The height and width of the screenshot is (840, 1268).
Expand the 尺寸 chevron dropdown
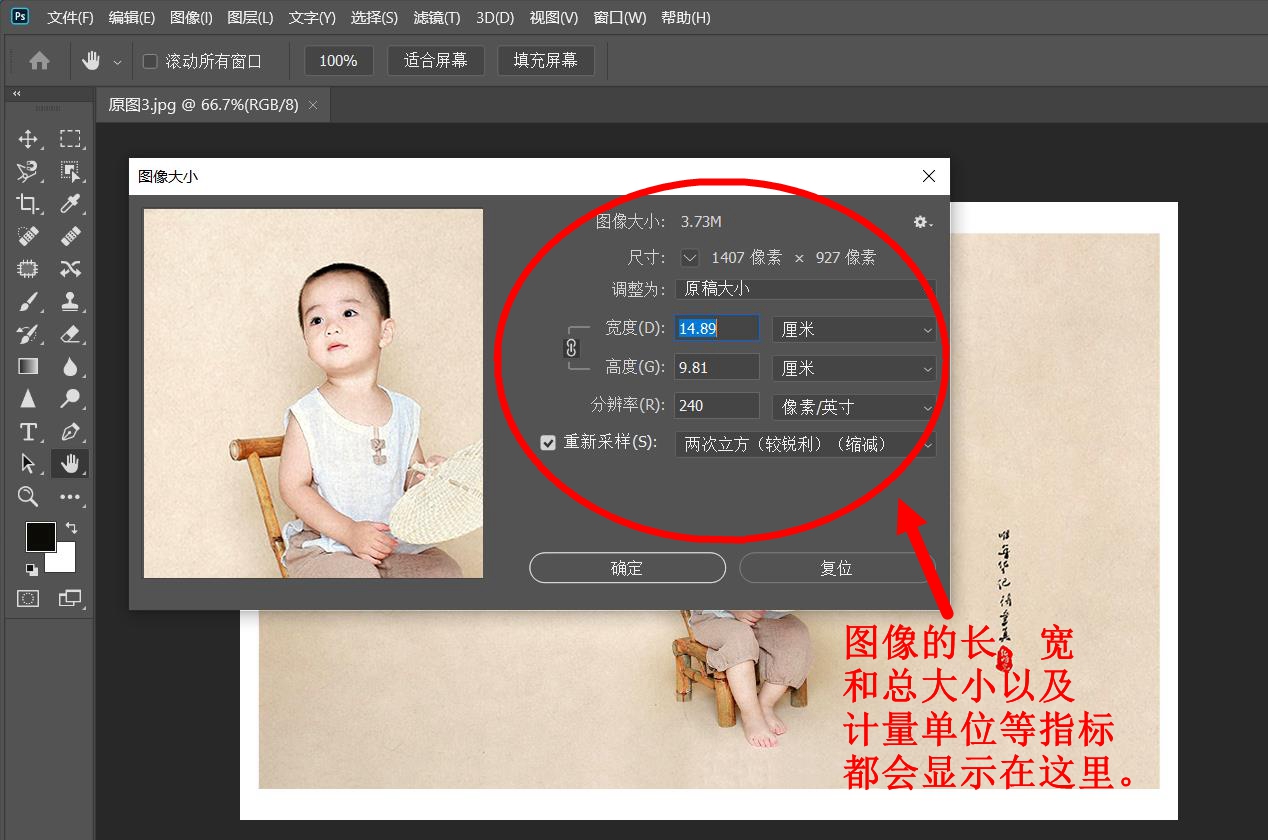(689, 257)
